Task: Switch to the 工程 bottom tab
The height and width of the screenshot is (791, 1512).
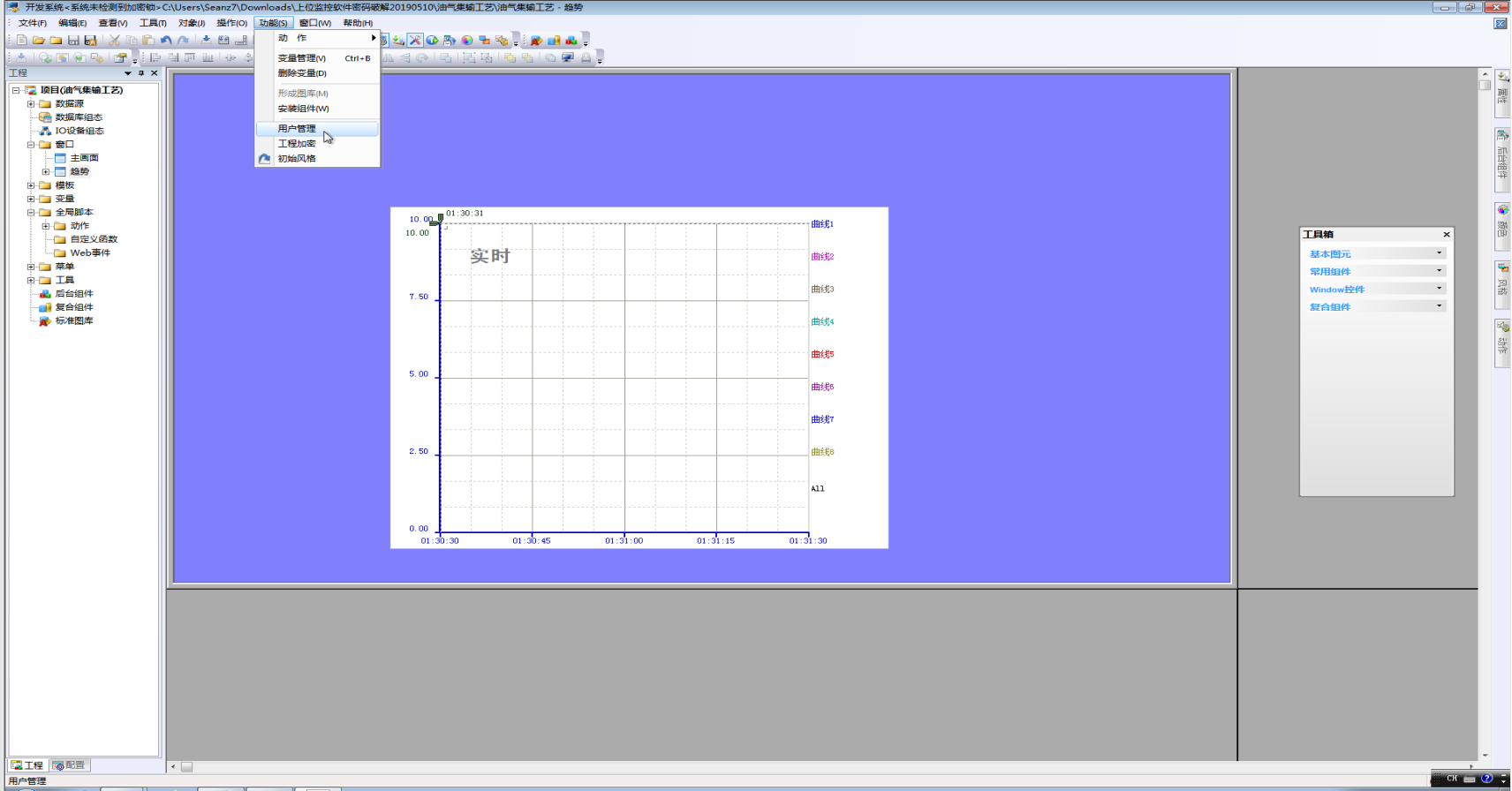Action: pyautogui.click(x=27, y=765)
